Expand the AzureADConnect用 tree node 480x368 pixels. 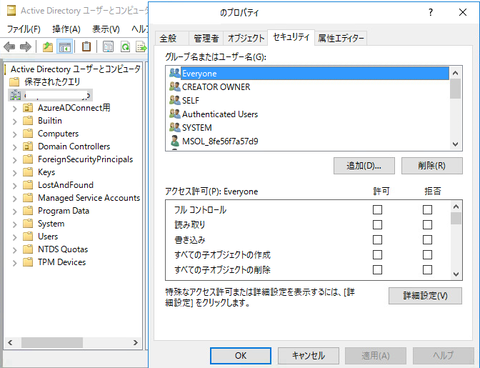tap(14, 109)
